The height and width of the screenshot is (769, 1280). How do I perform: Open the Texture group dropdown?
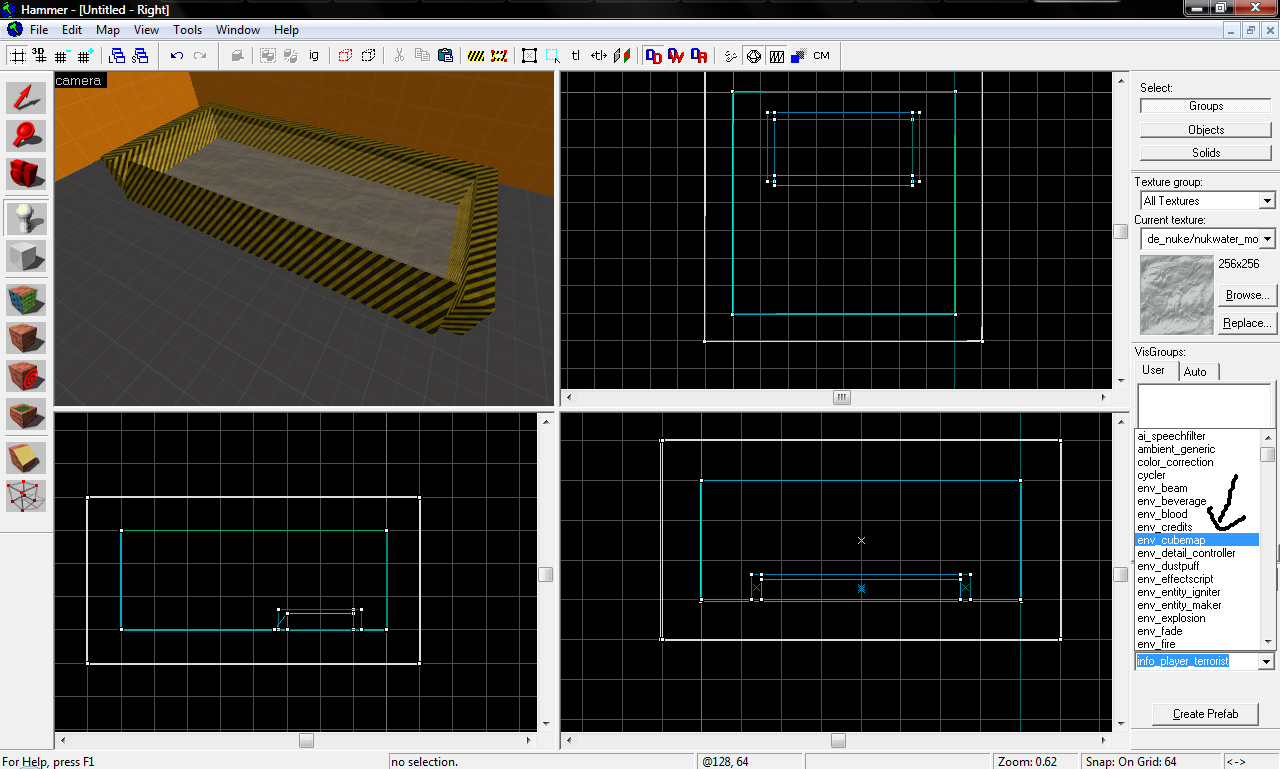tap(1267, 201)
